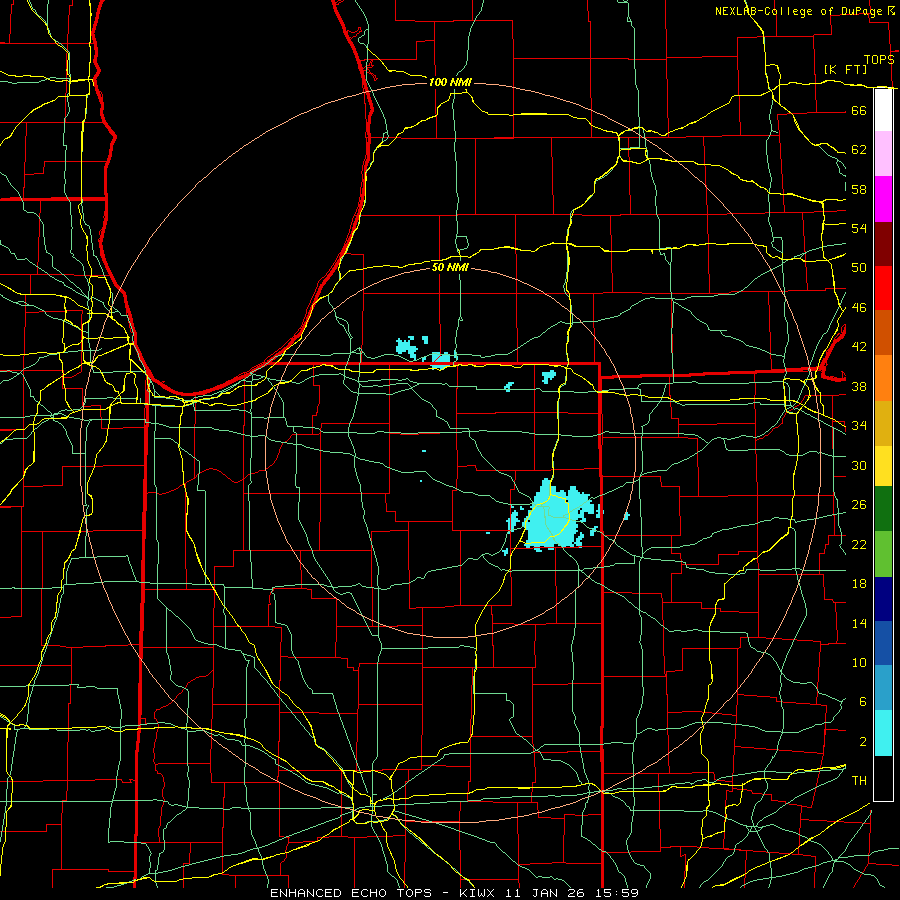The image size is (900, 900).
Task: Click the black TH legend swatch
Action: [x=883, y=778]
